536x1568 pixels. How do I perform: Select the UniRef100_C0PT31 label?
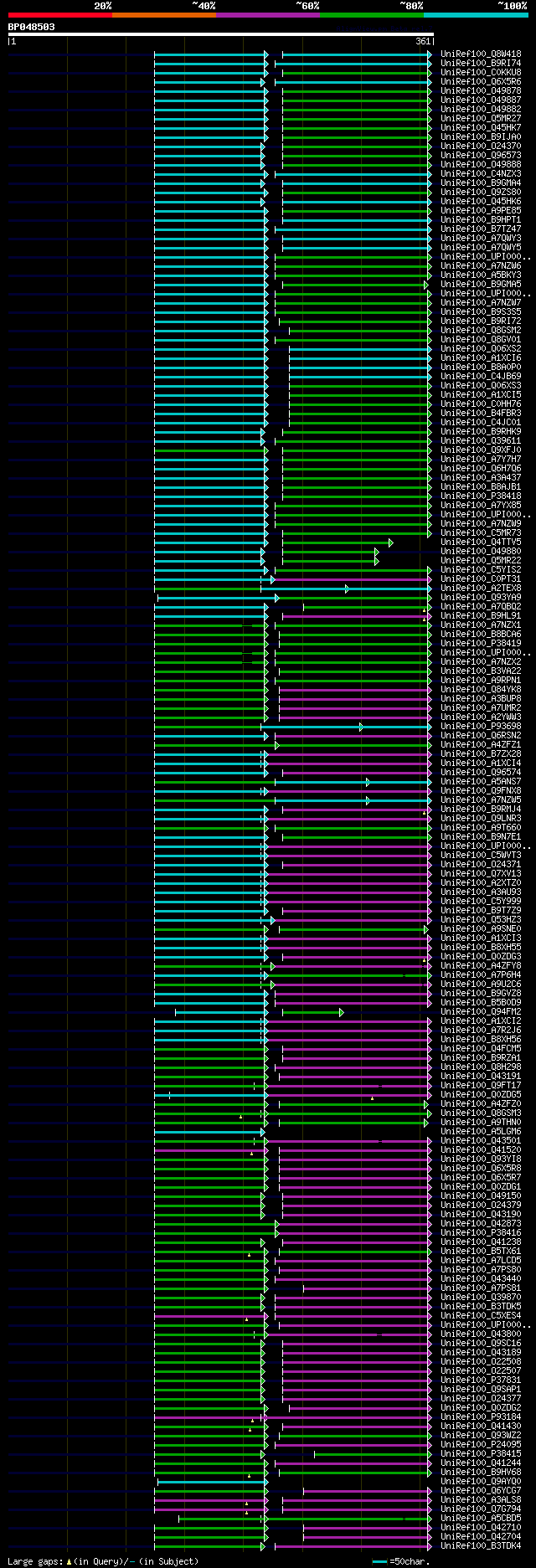pos(481,579)
